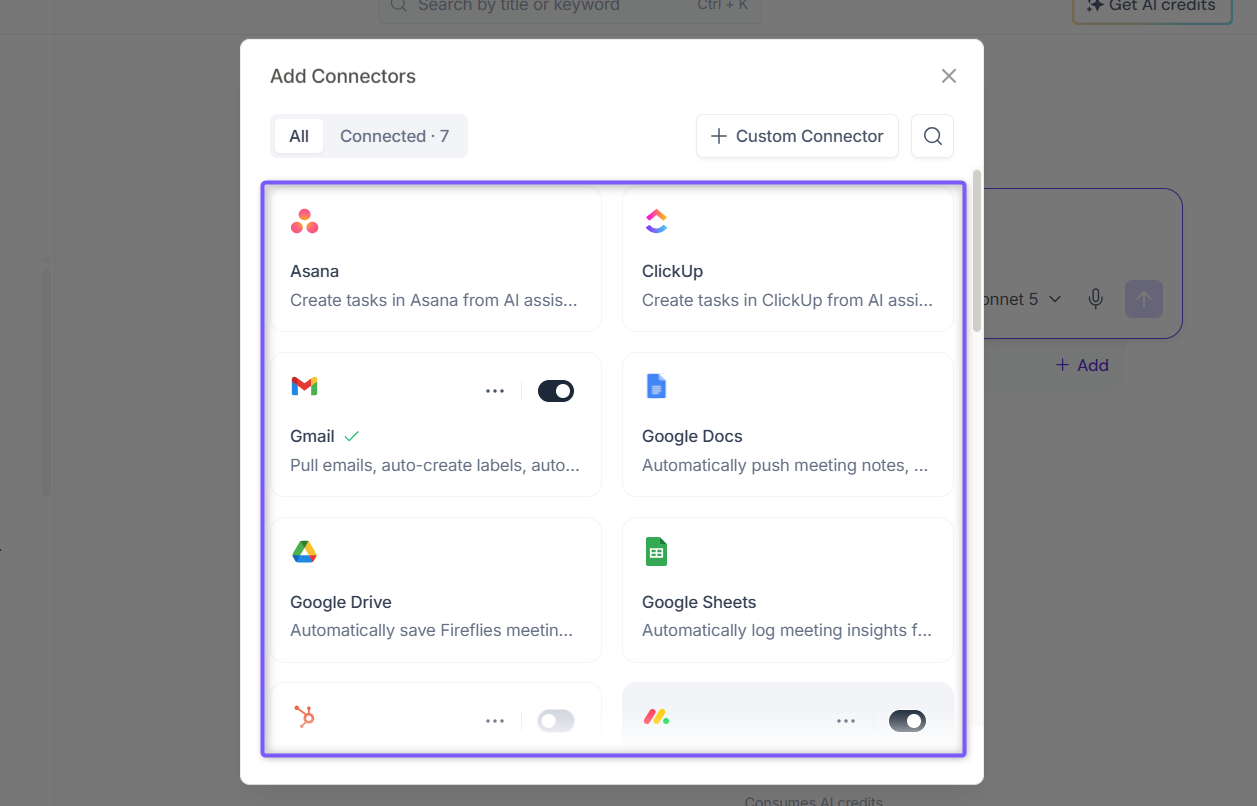This screenshot has width=1257, height=806.
Task: Click the Custom Connector button
Action: coord(797,136)
